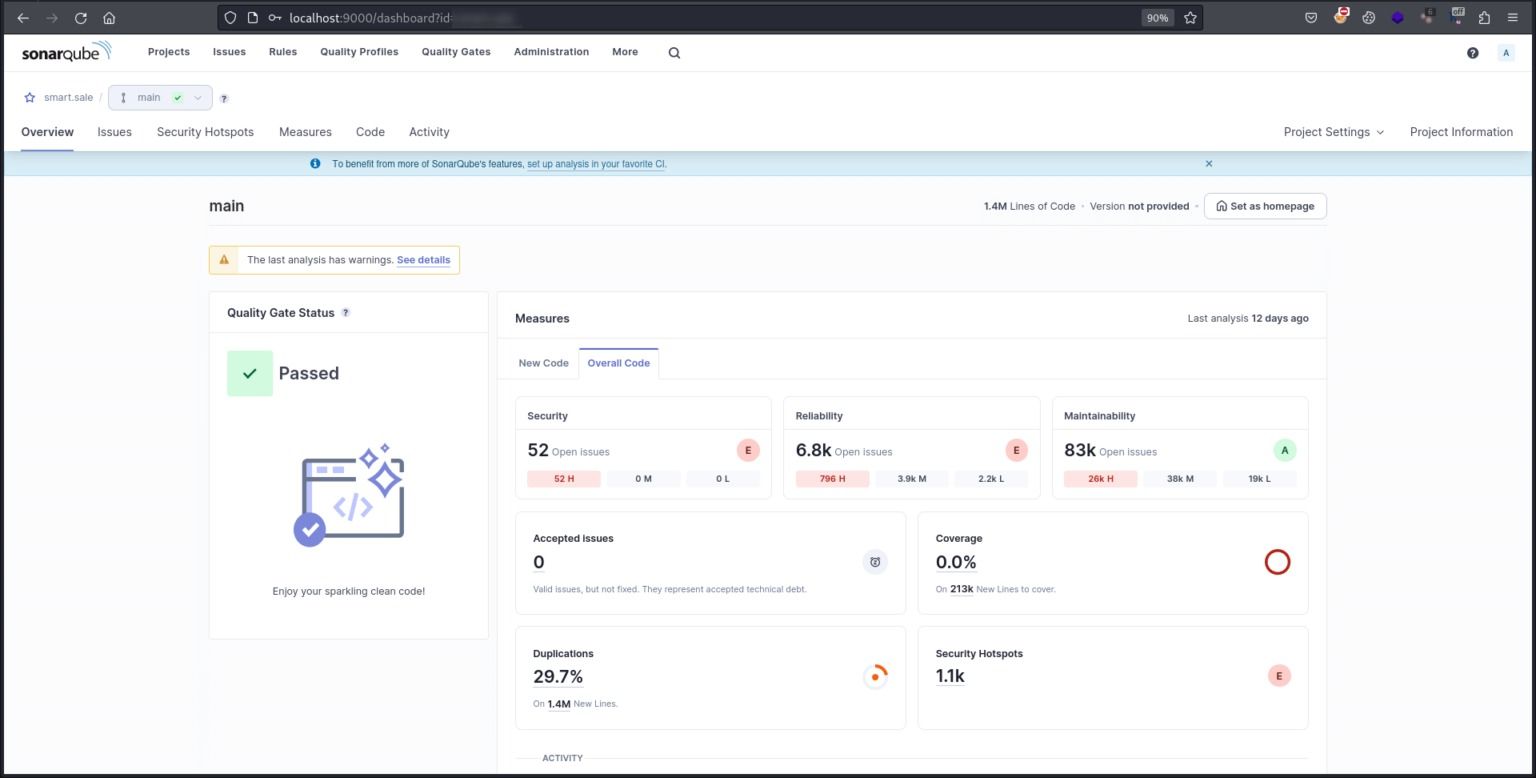Open Quality Gates

(x=456, y=52)
